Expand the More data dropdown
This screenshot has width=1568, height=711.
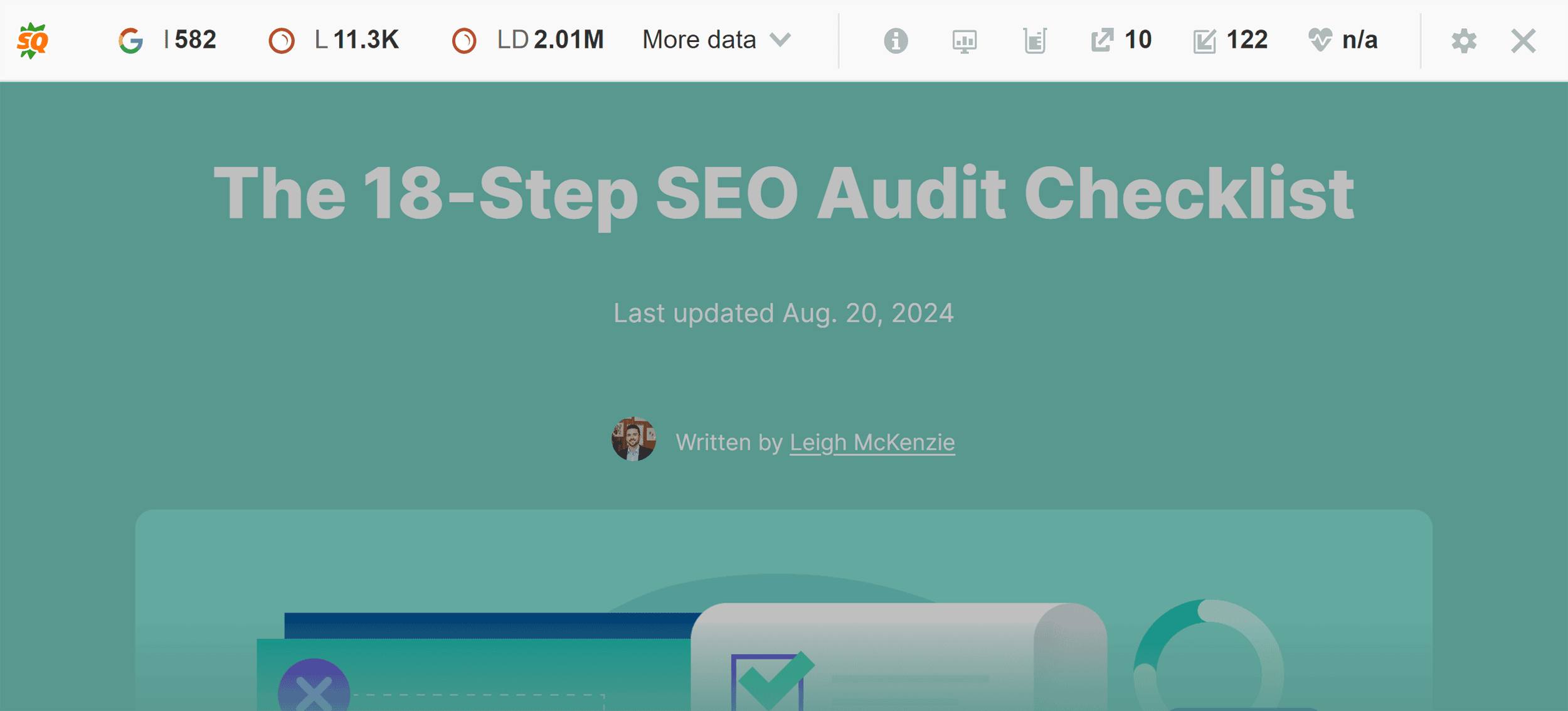[x=715, y=40]
